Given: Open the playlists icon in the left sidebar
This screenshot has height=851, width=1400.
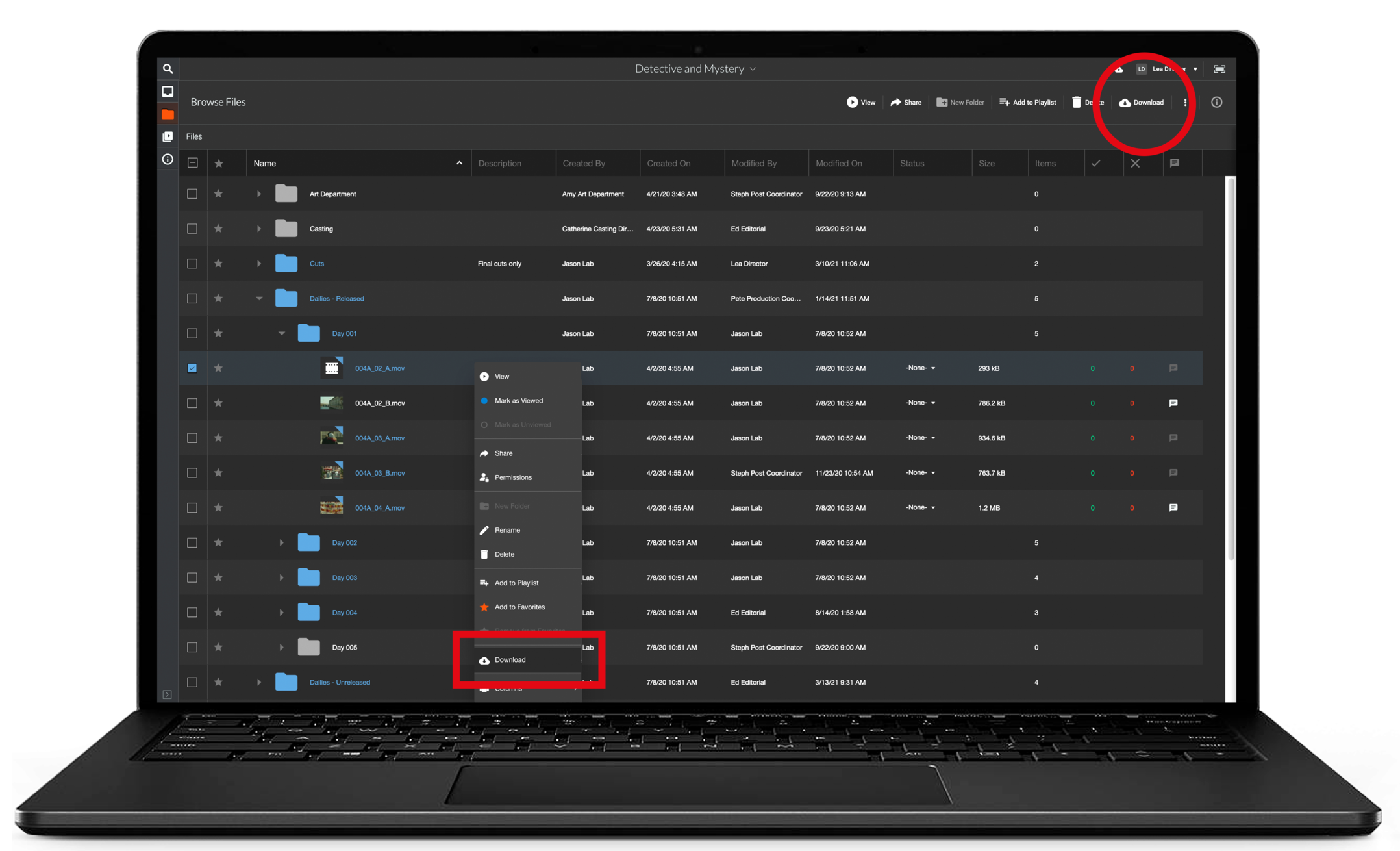Looking at the screenshot, I should (168, 136).
